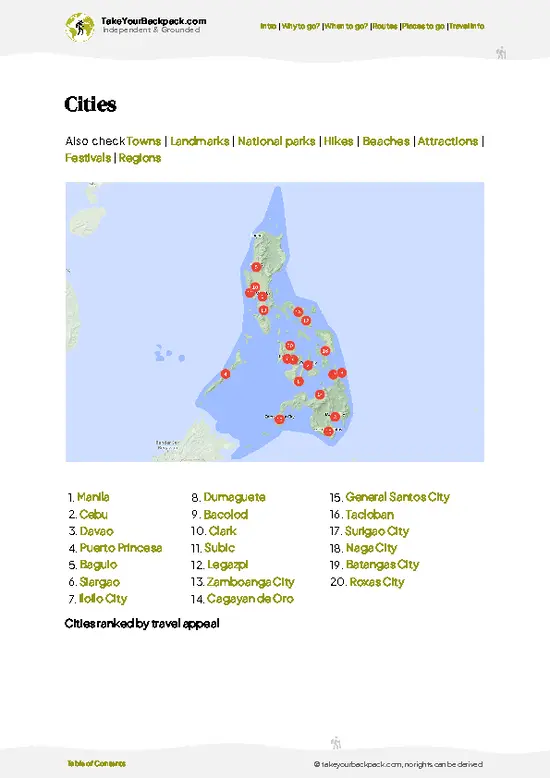This screenshot has width=550, height=778.
Task: Open the 'When to go?' header link
Action: pyautogui.click(x=346, y=26)
